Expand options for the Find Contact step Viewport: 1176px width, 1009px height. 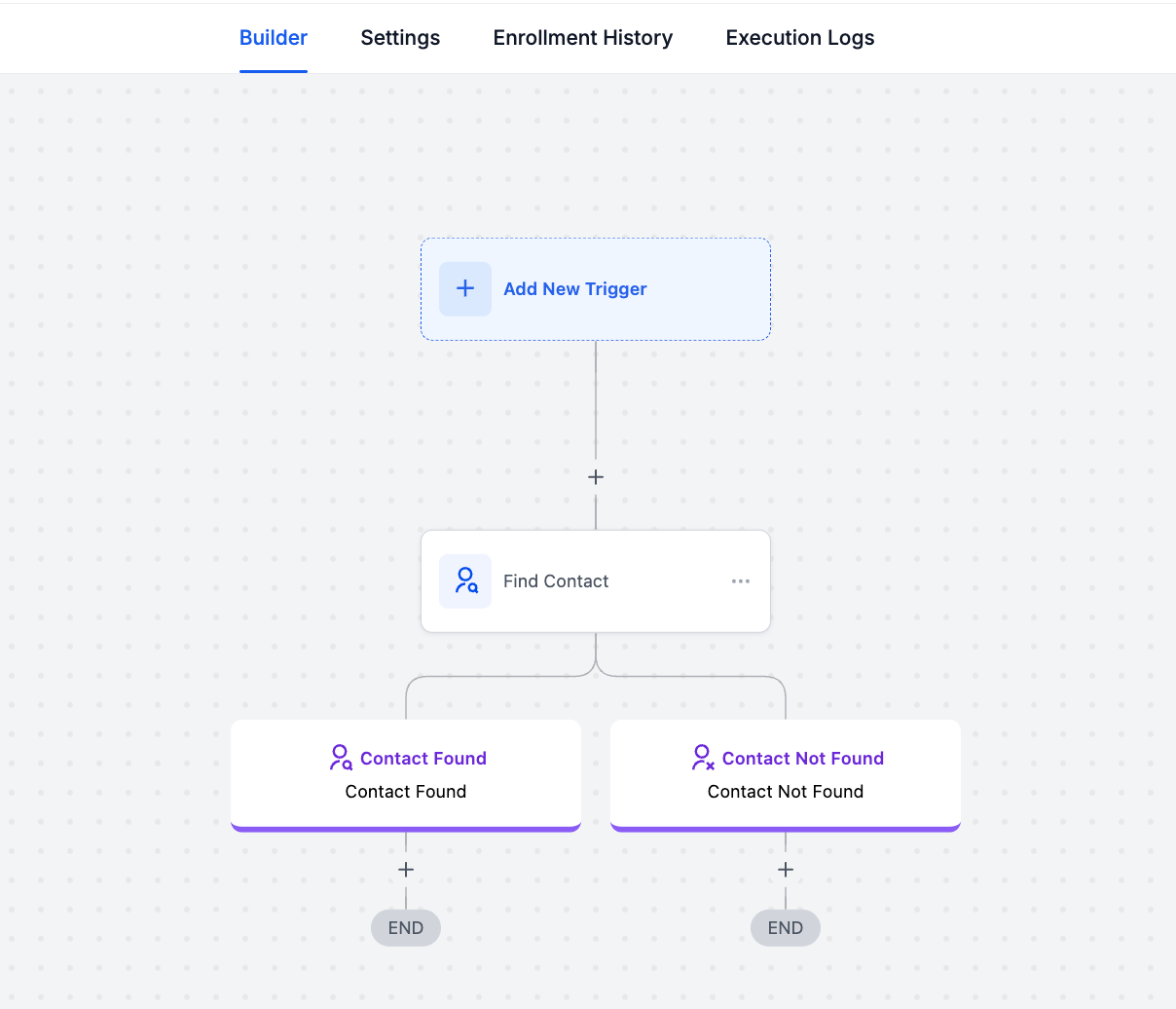[741, 580]
